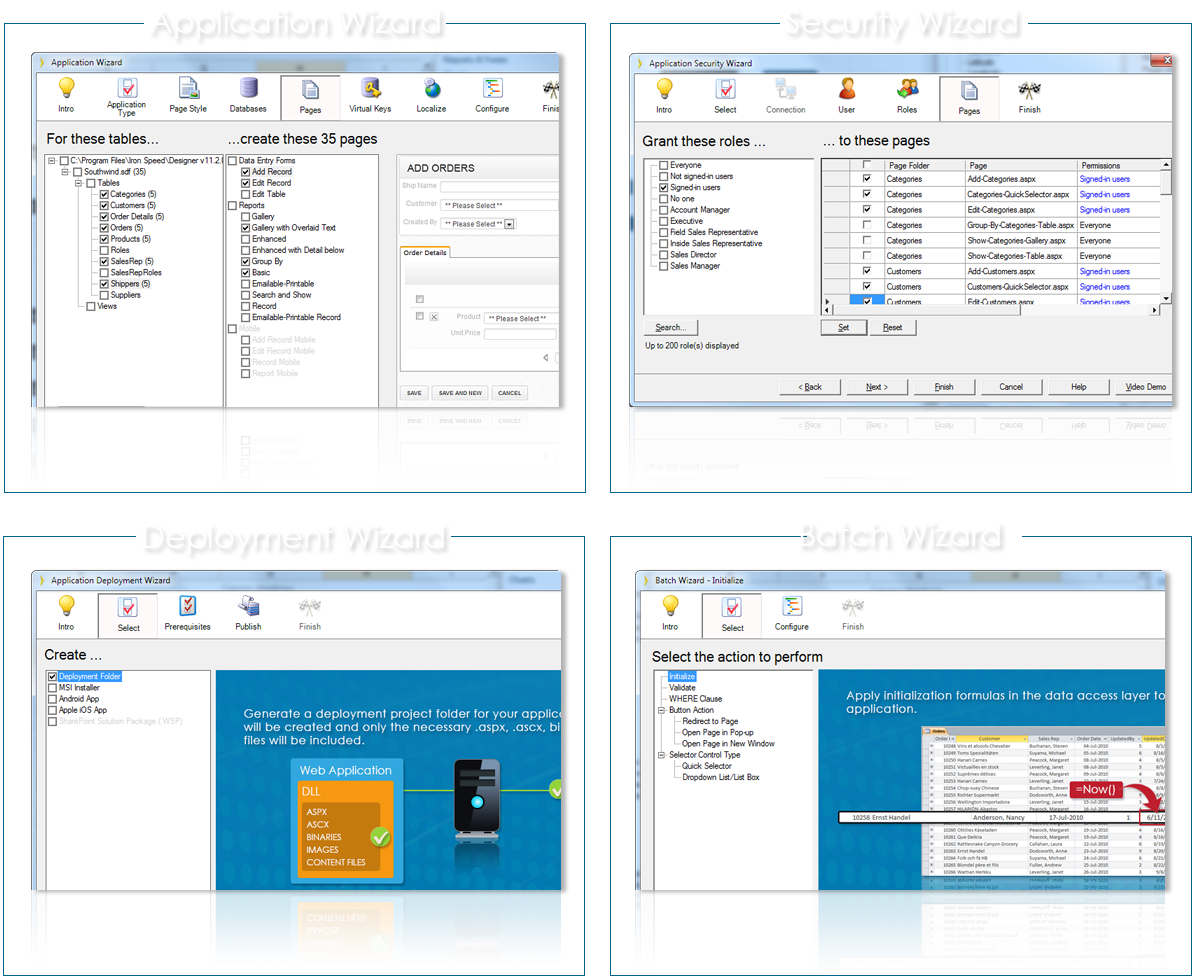
Task: Click the Next button in Security Wizard
Action: point(875,387)
